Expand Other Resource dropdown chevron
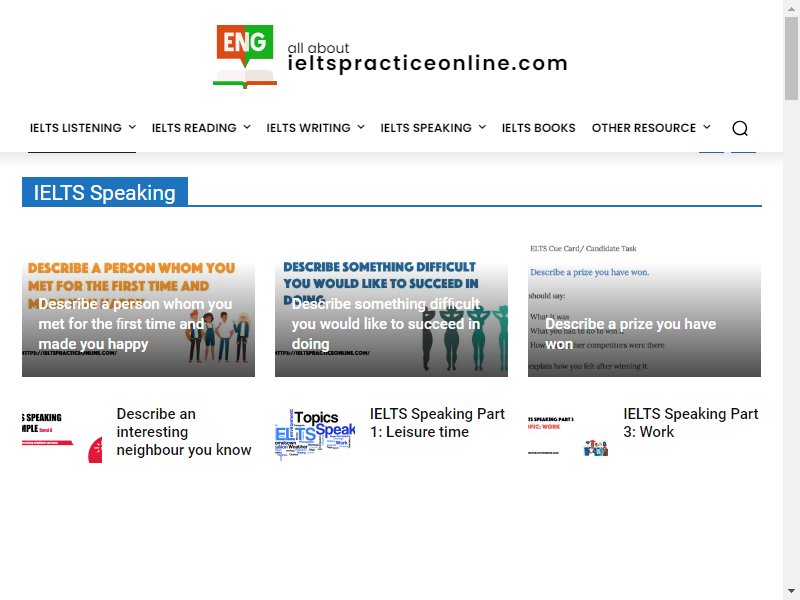The image size is (800, 600). tap(707, 127)
